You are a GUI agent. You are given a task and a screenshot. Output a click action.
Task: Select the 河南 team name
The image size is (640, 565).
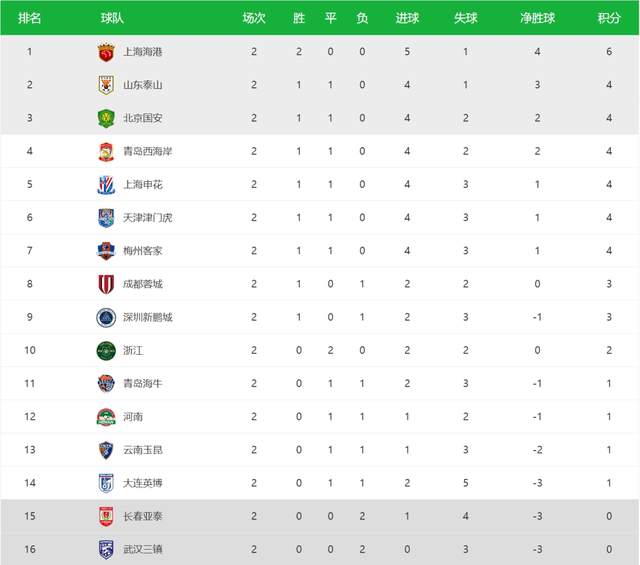point(133,416)
